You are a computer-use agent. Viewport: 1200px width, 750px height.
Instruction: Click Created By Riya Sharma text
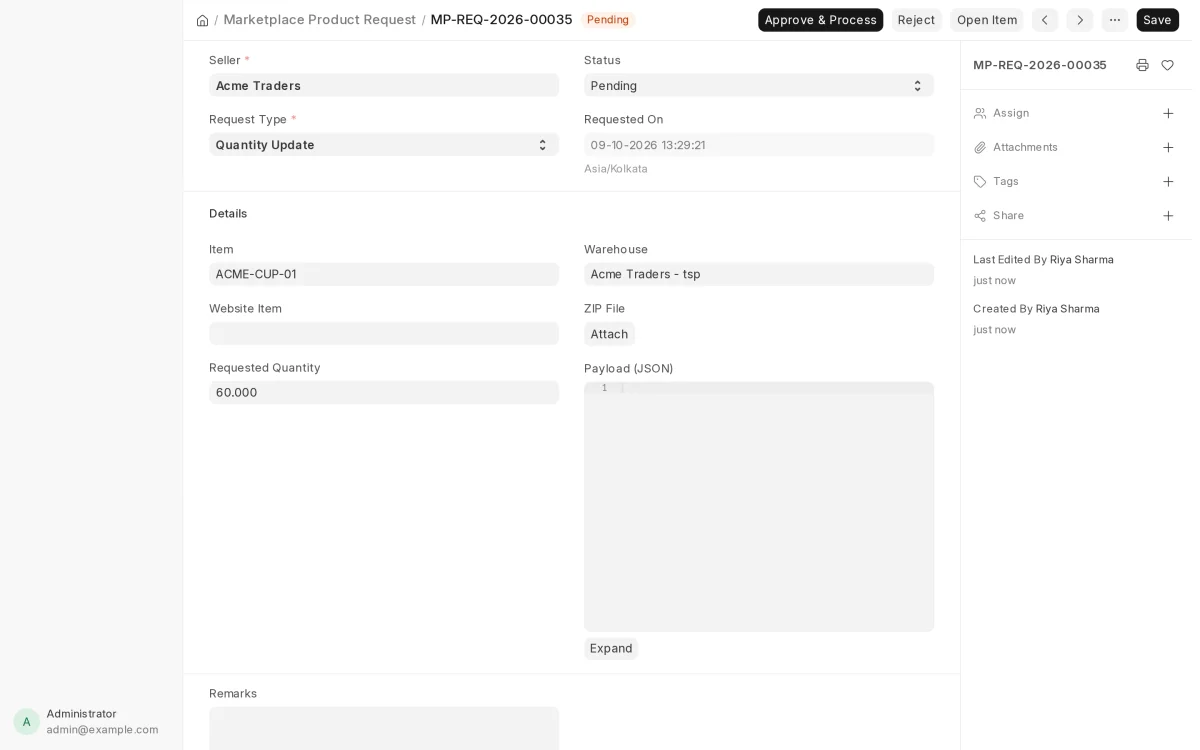coord(1036,308)
